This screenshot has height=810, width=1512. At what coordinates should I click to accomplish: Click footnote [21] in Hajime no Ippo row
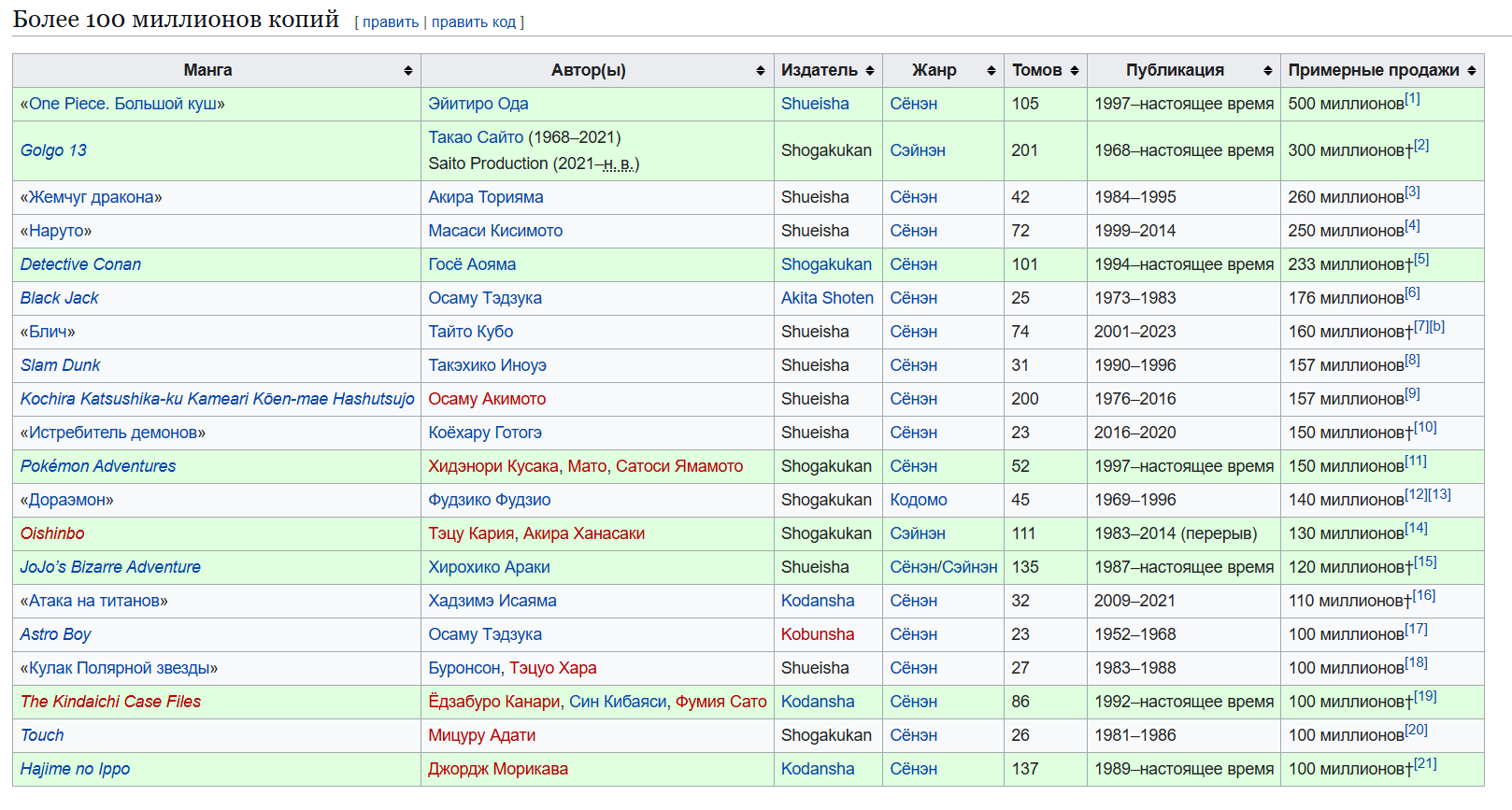coord(1425,763)
